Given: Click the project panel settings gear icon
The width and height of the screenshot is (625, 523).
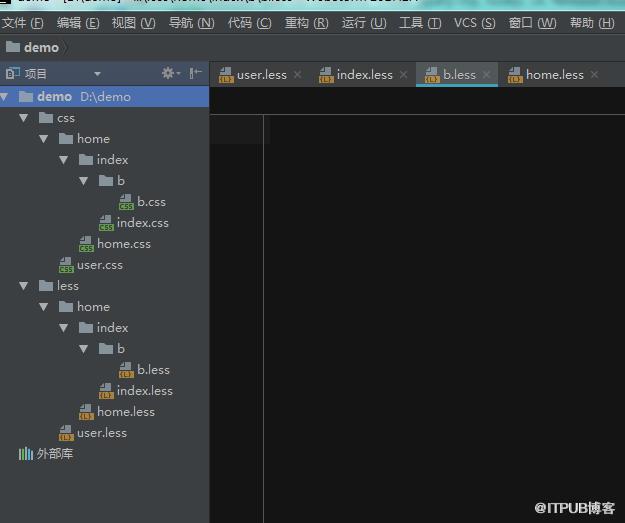Looking at the screenshot, I should coord(171,73).
